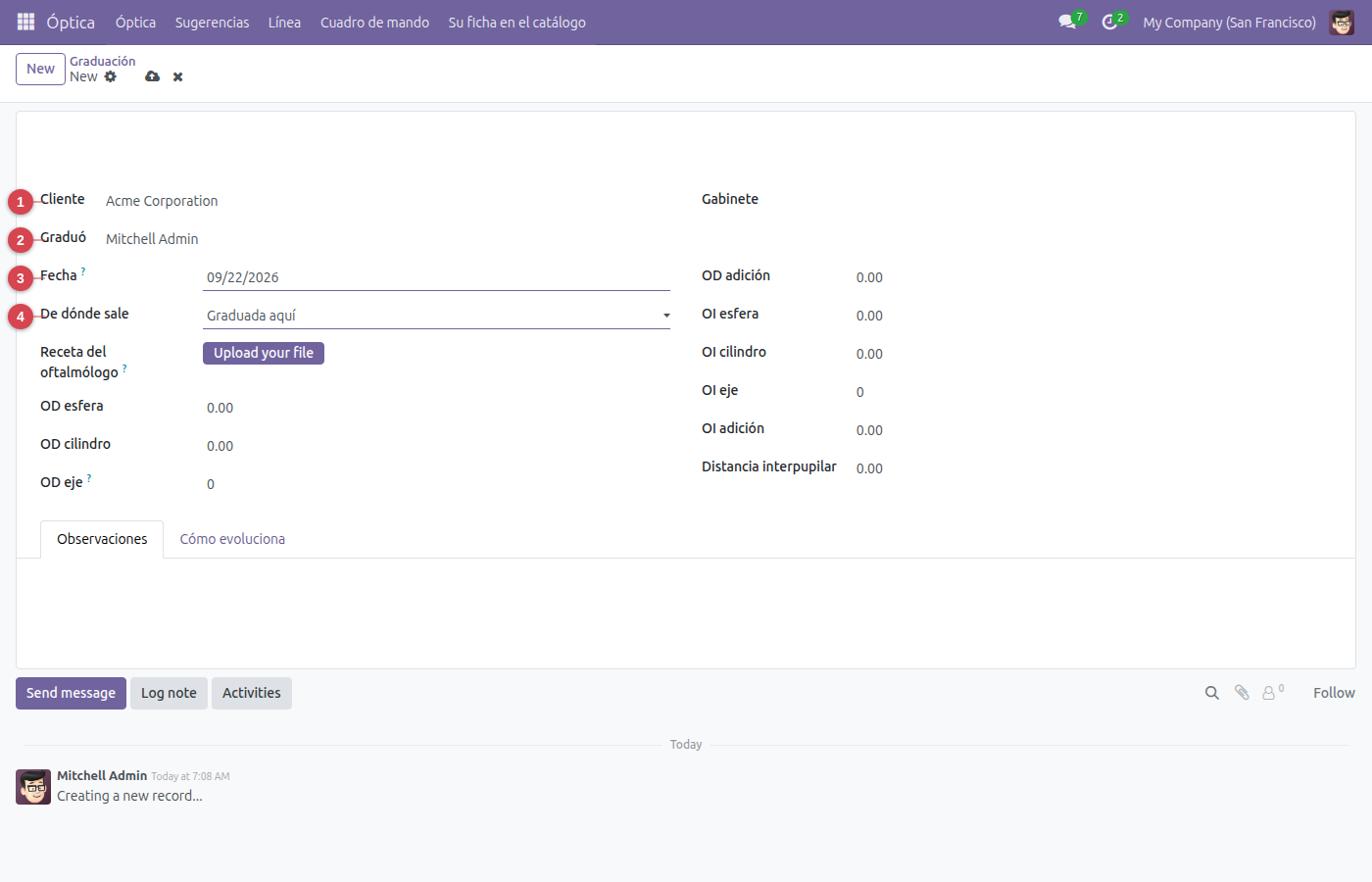Click Mitchell Admin user avatar in navbar
Viewport: 1372px width, 882px height.
coord(1342,22)
